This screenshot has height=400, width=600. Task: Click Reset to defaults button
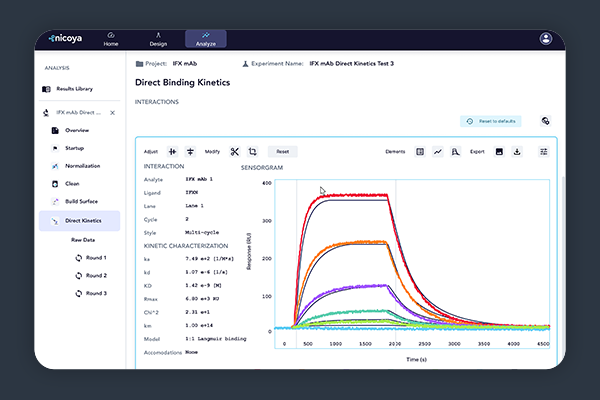(x=491, y=121)
